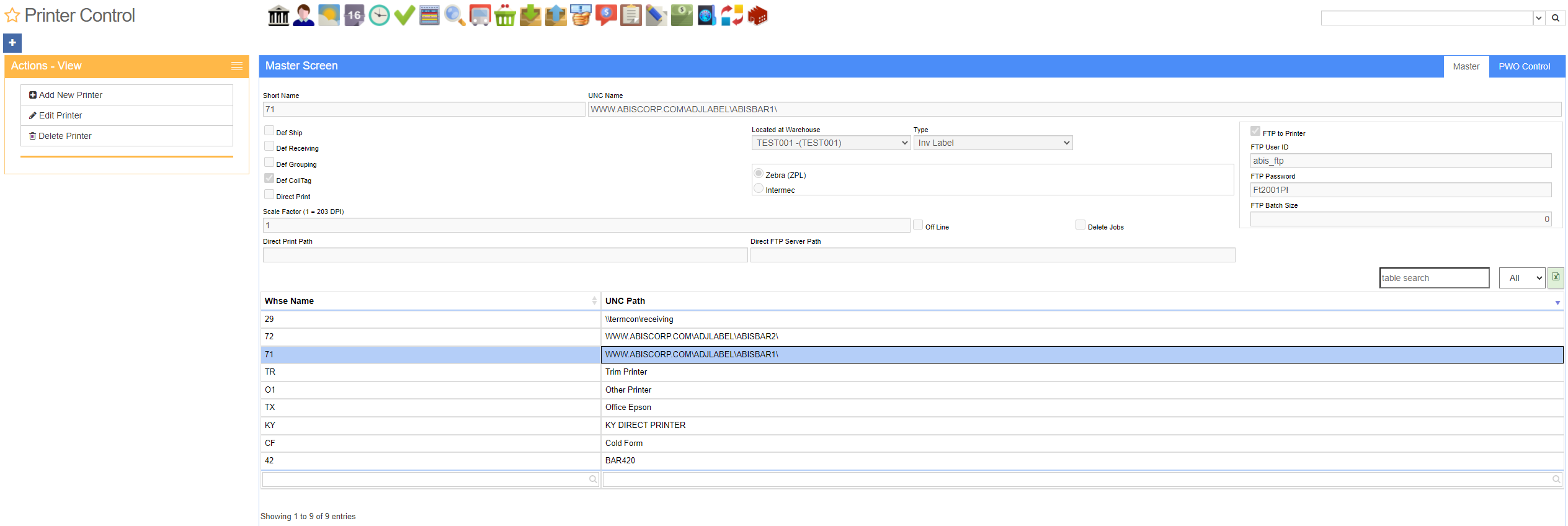
Task: Click the teal clock icon
Action: 380,16
